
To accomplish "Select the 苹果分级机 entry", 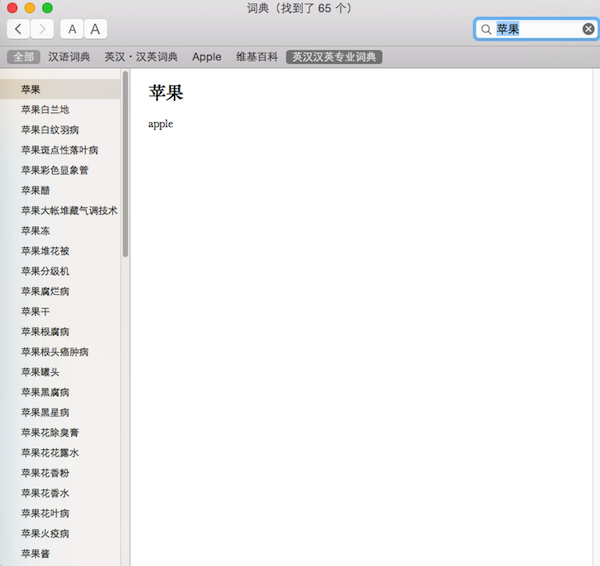I will coord(60,271).
